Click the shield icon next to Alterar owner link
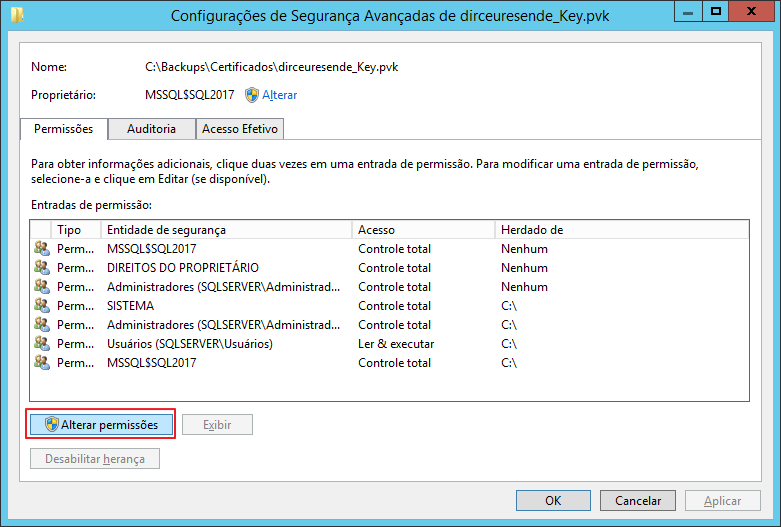 pyautogui.click(x=252, y=95)
